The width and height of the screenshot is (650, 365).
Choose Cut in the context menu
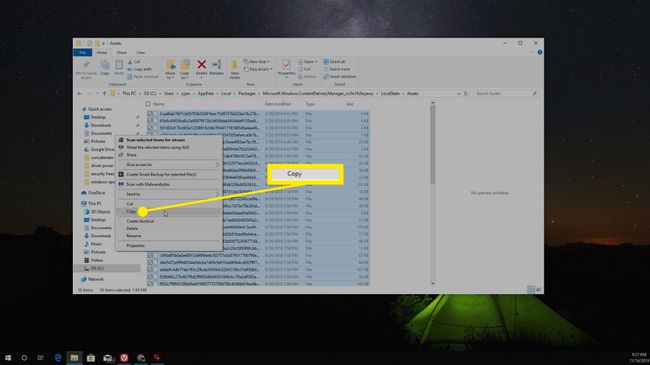tap(169, 204)
